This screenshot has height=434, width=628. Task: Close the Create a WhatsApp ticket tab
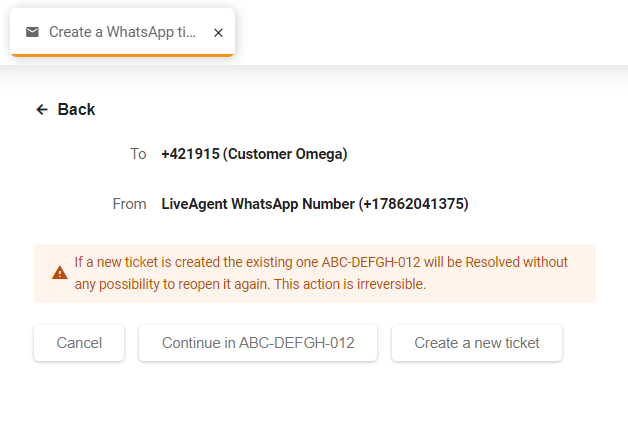pos(218,32)
